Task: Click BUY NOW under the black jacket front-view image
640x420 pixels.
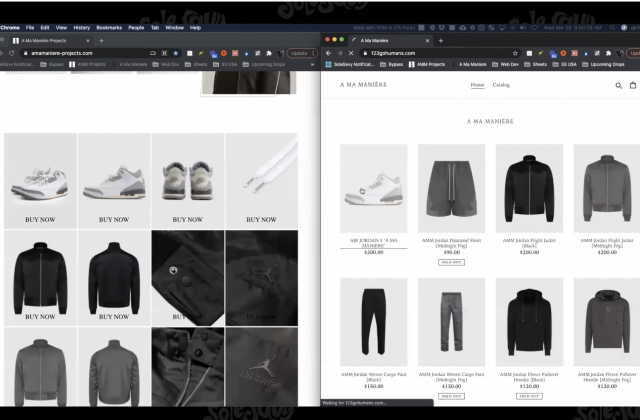Action: (40, 317)
